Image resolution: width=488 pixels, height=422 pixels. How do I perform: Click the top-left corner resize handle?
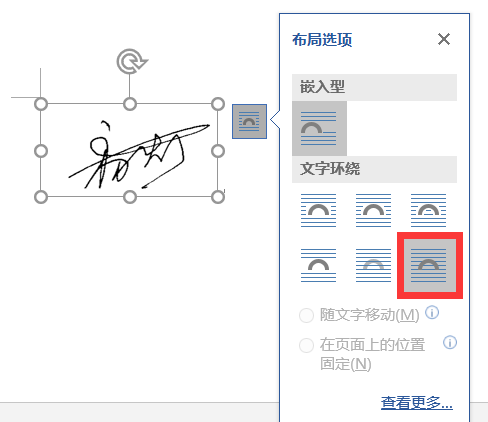[41, 104]
